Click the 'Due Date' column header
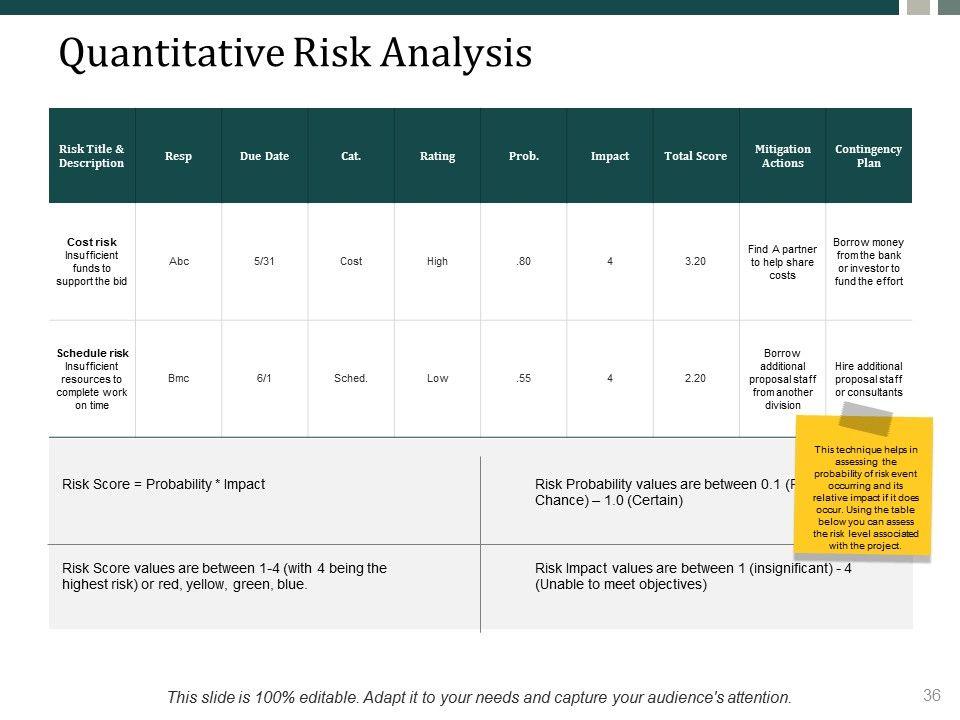 [x=264, y=156]
